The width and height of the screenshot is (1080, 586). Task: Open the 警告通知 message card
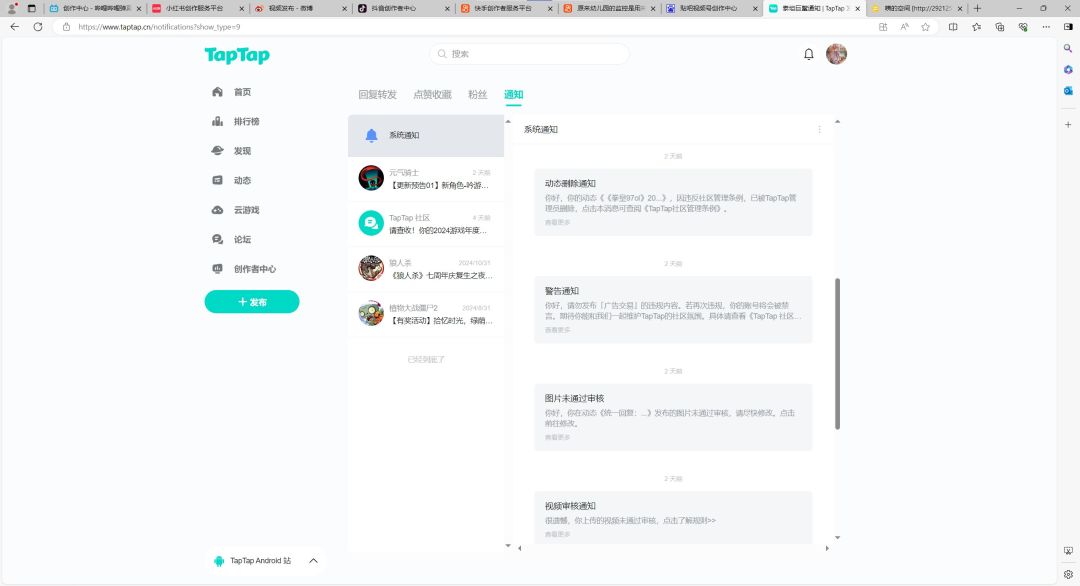point(673,310)
